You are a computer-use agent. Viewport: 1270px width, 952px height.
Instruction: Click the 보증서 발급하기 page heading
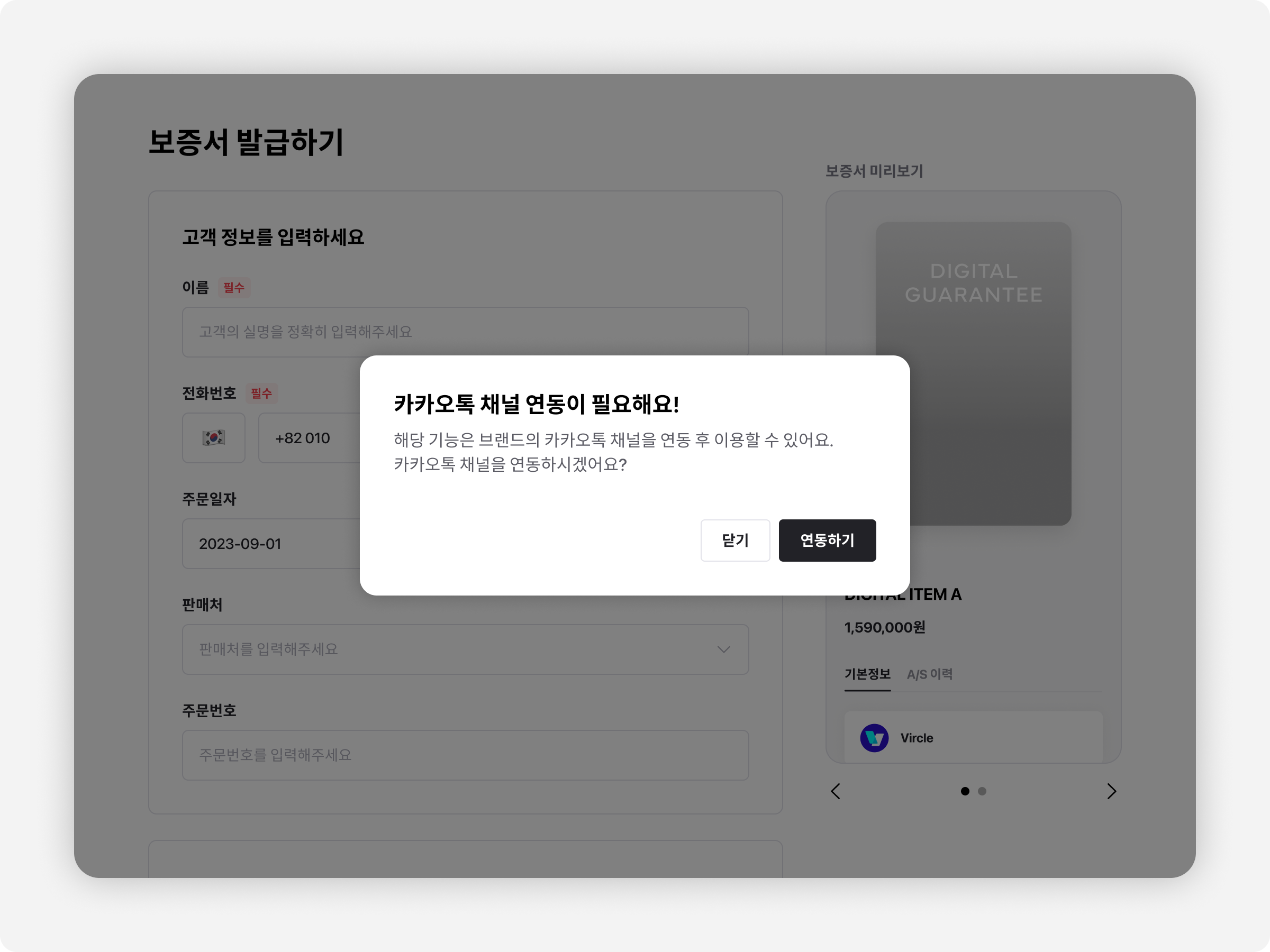[x=246, y=142]
